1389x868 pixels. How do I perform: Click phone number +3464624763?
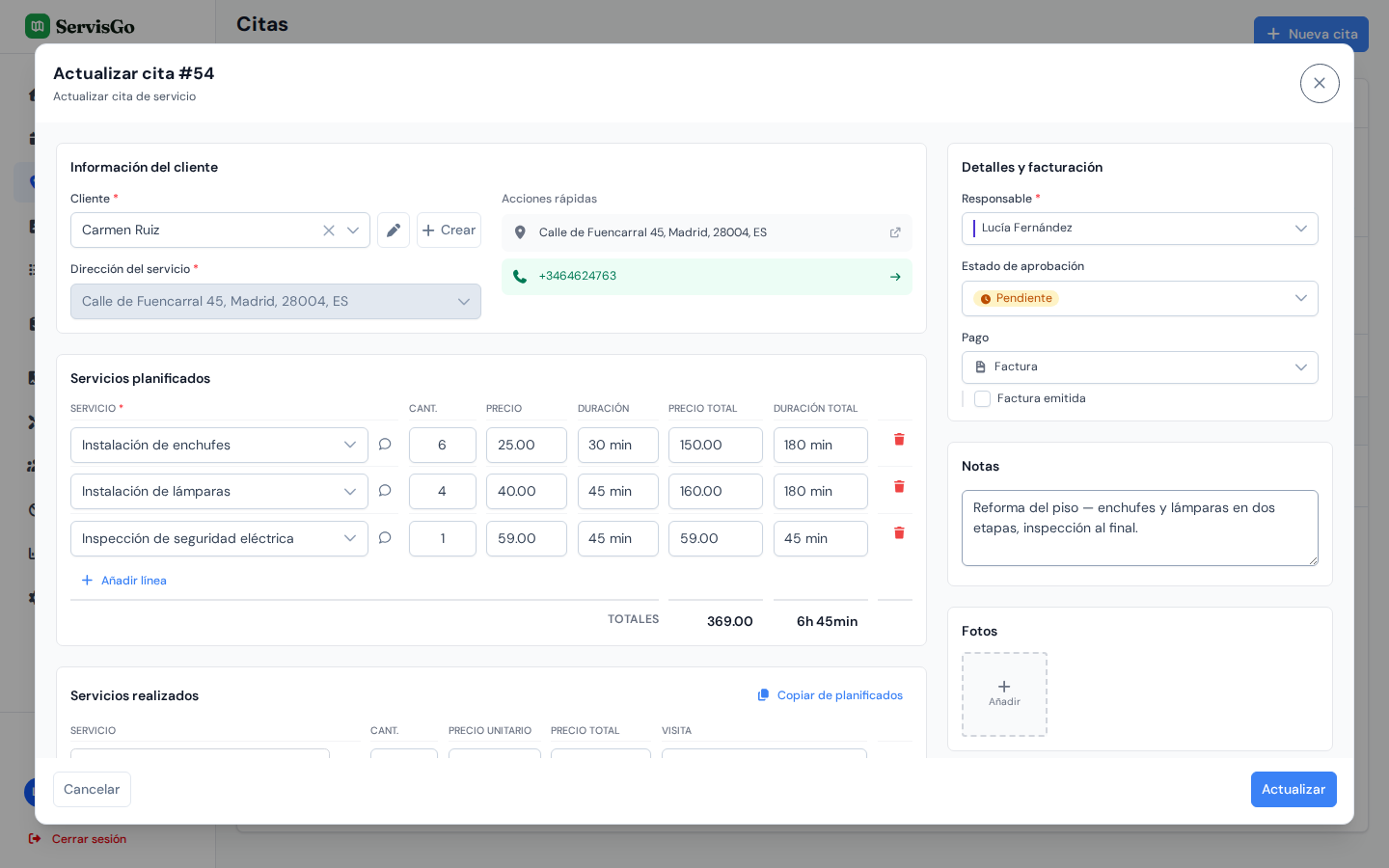578,276
